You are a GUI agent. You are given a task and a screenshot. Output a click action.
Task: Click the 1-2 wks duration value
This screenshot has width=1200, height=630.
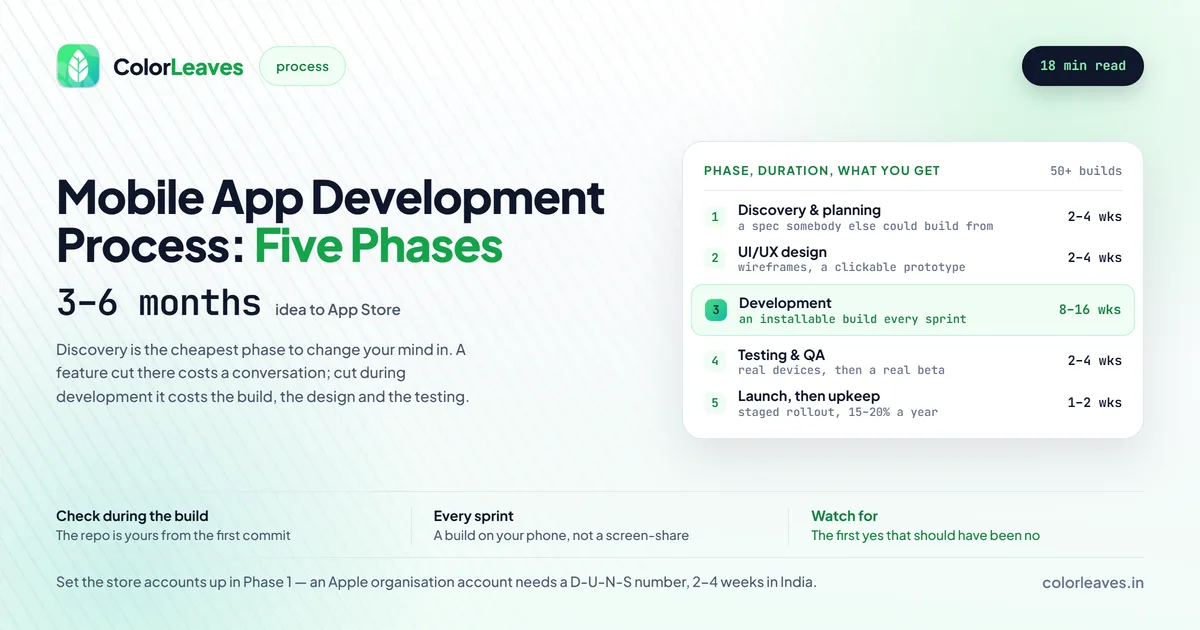point(1094,403)
